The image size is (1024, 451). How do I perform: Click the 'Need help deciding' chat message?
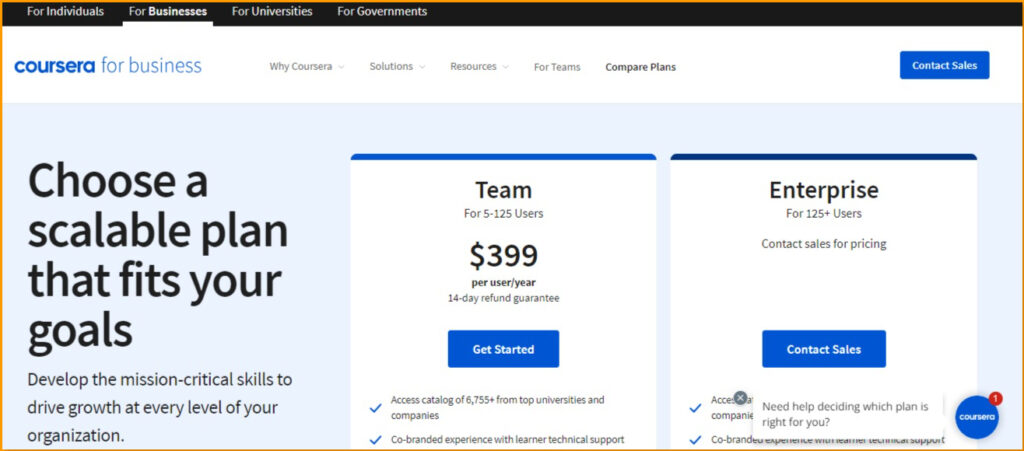845,414
